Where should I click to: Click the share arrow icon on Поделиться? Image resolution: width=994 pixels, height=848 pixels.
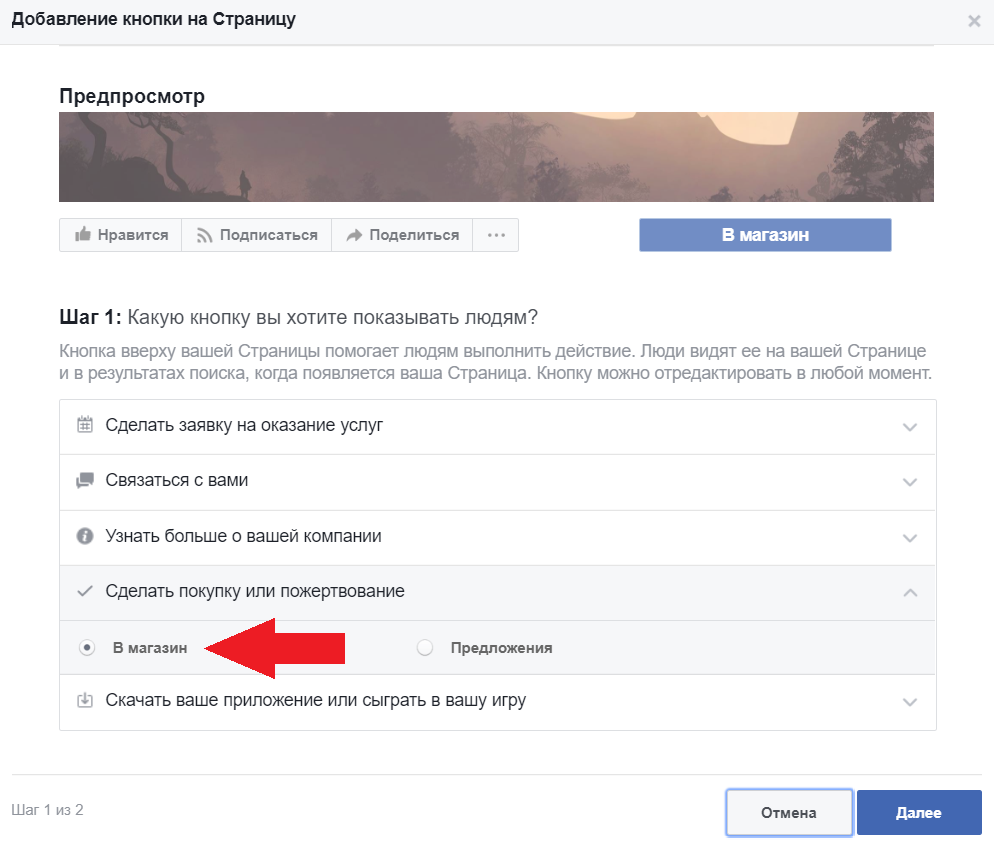[353, 236]
